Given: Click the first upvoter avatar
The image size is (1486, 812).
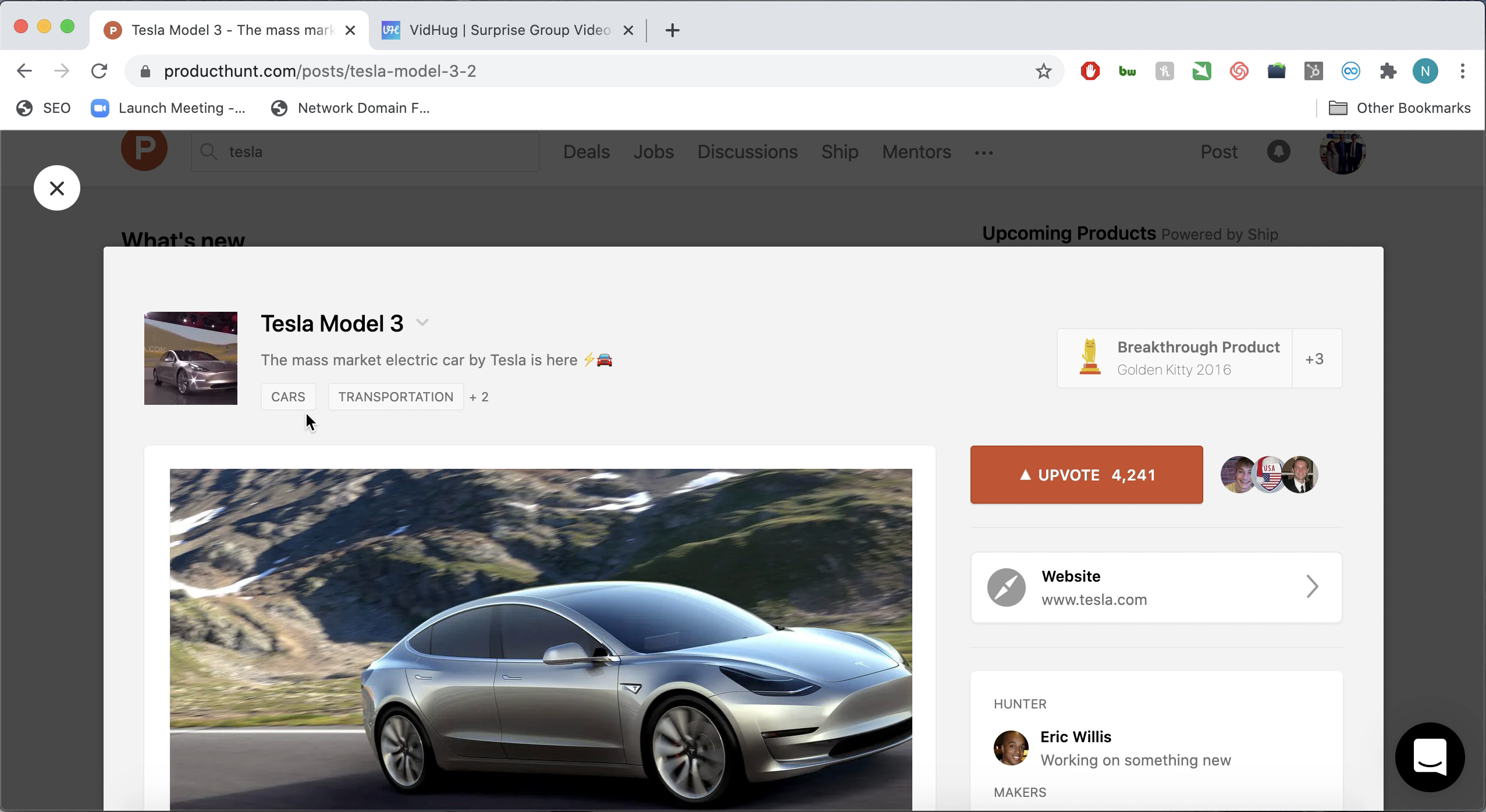Looking at the screenshot, I should click(1237, 475).
